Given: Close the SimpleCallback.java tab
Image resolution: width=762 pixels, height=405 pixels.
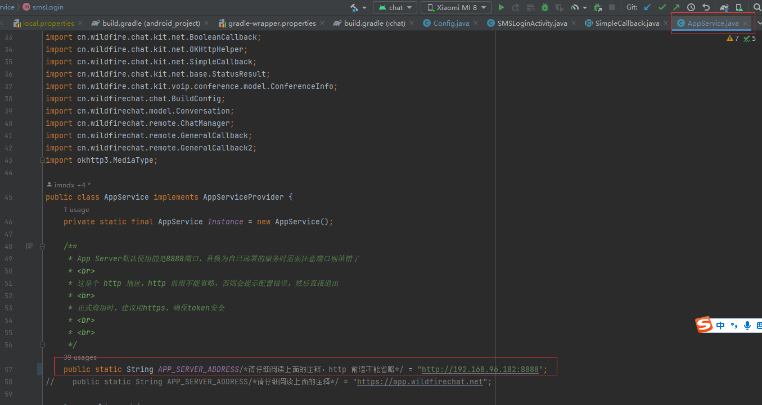Looking at the screenshot, I should point(665,23).
